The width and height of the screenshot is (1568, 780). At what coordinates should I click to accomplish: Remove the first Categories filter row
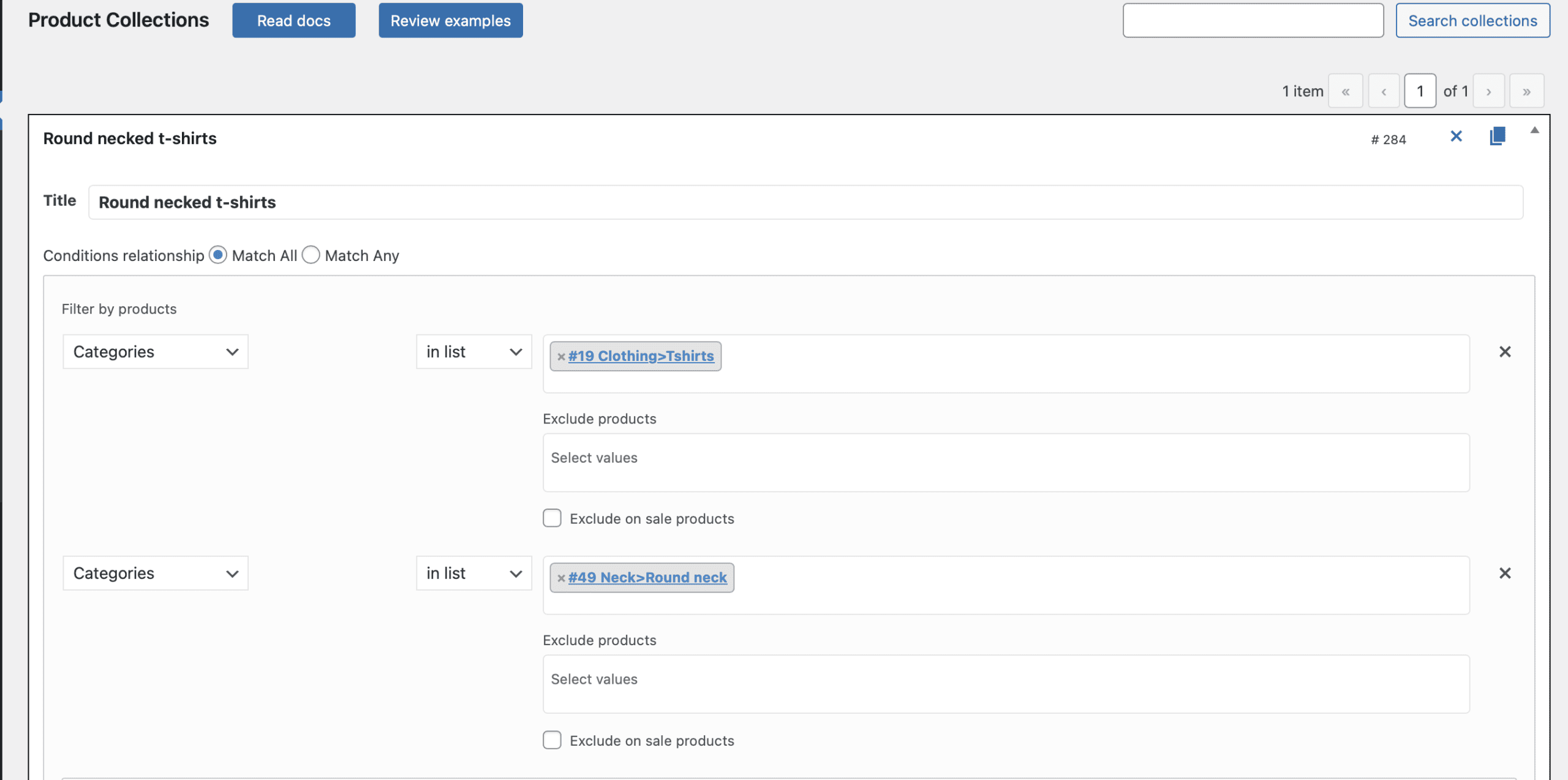point(1504,352)
